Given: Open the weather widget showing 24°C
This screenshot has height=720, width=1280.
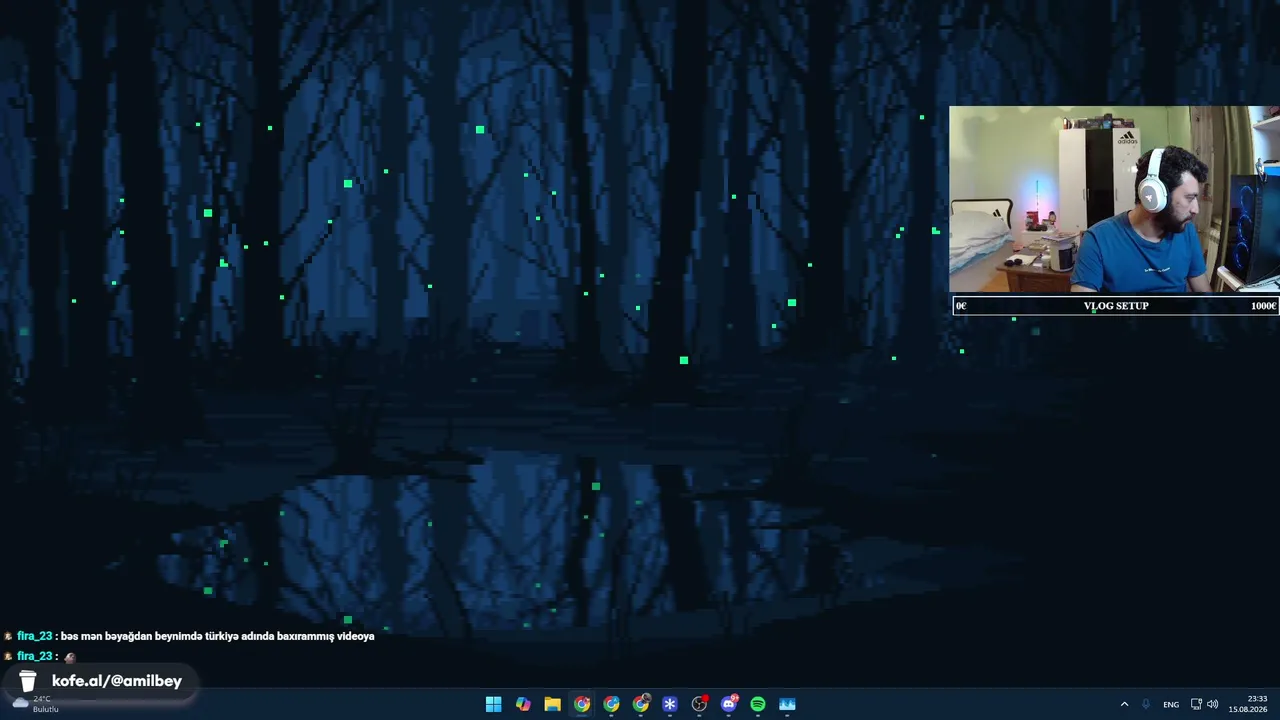Looking at the screenshot, I should coord(35,704).
